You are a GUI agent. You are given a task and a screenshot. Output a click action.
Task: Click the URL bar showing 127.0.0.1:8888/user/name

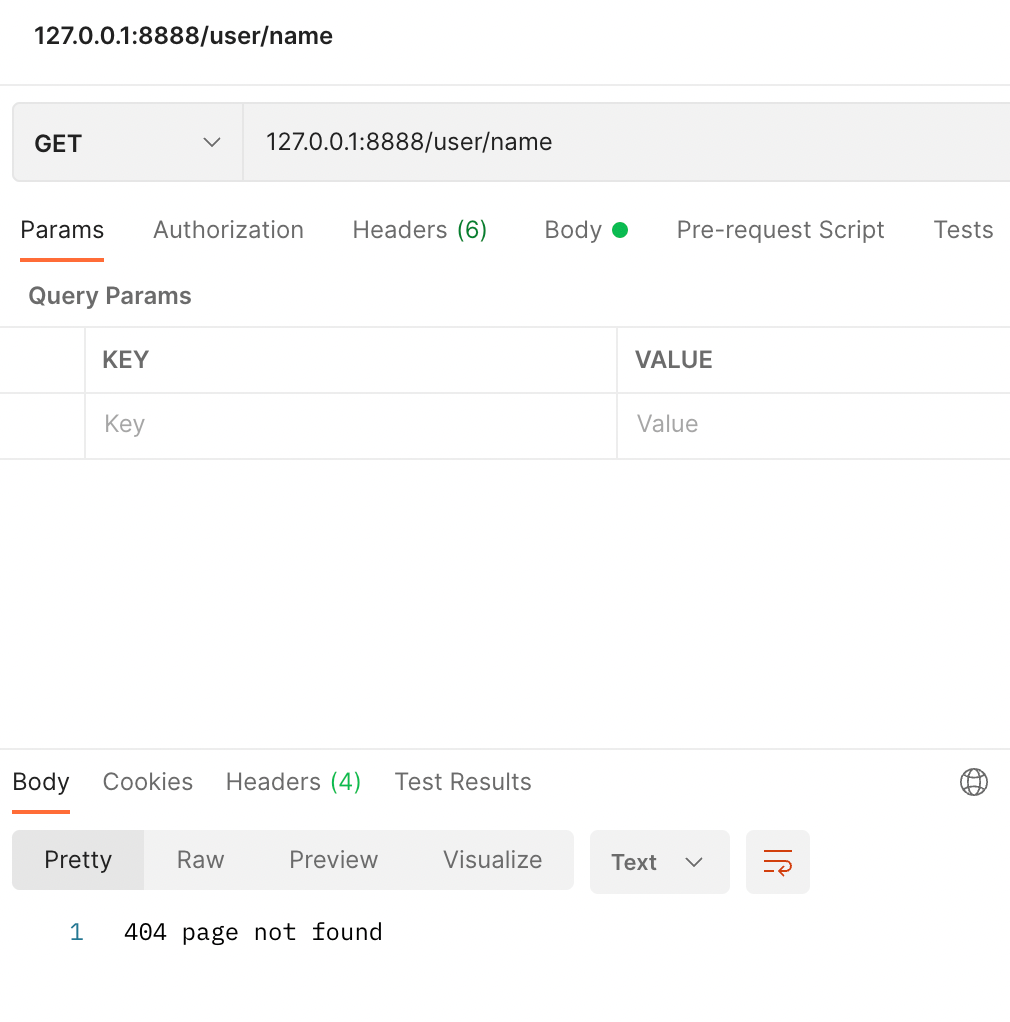[x=500, y=142]
